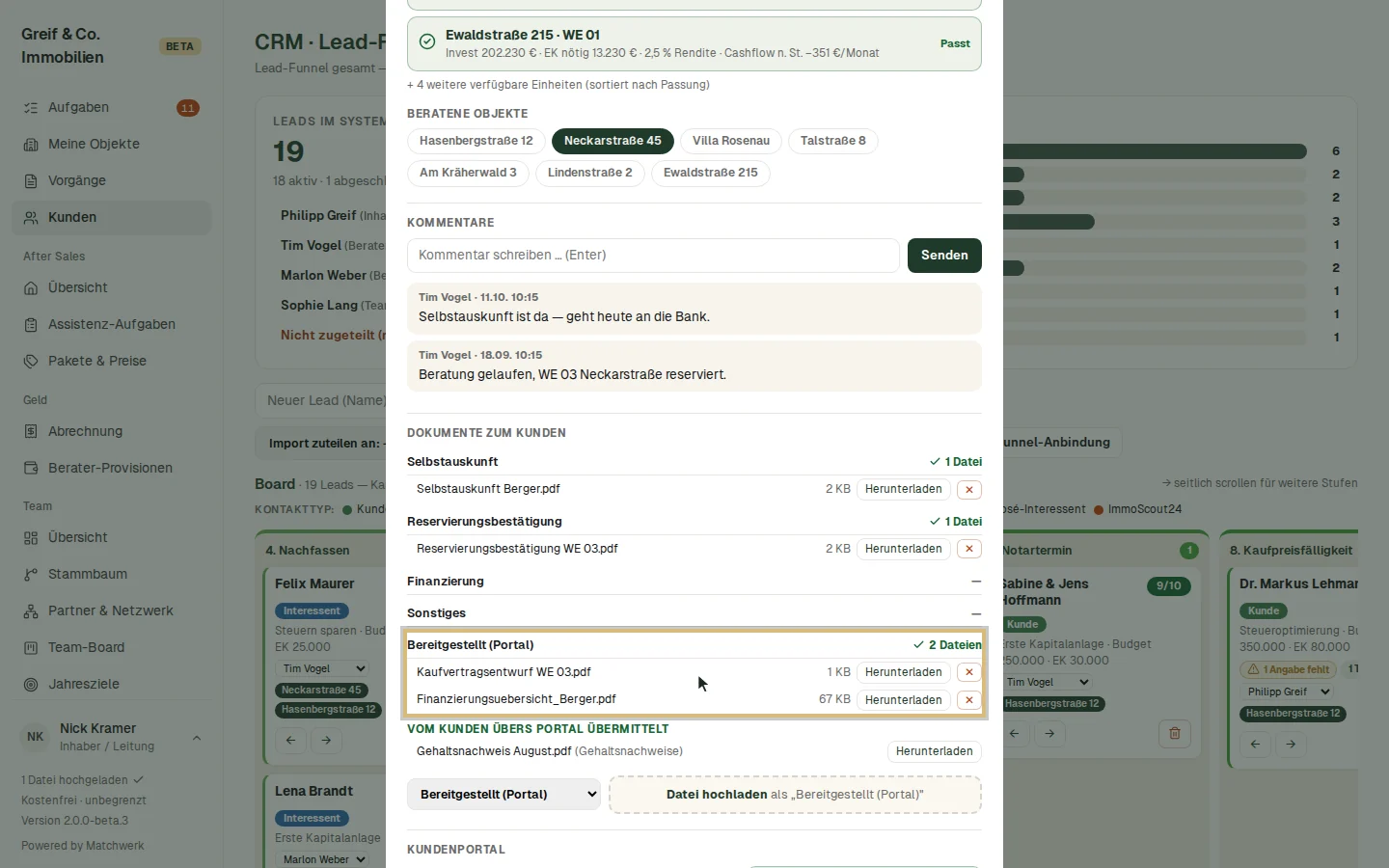
Task: Open Meine Objekte in sidebar
Action: tap(111, 145)
